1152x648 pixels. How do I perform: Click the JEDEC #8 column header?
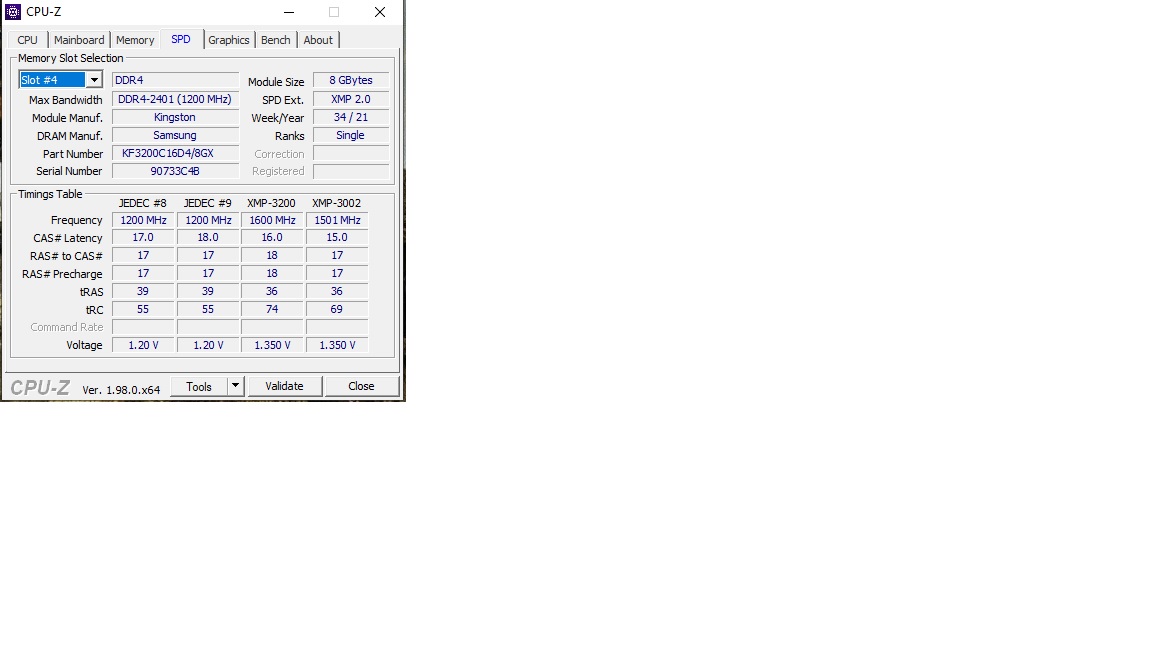143,203
